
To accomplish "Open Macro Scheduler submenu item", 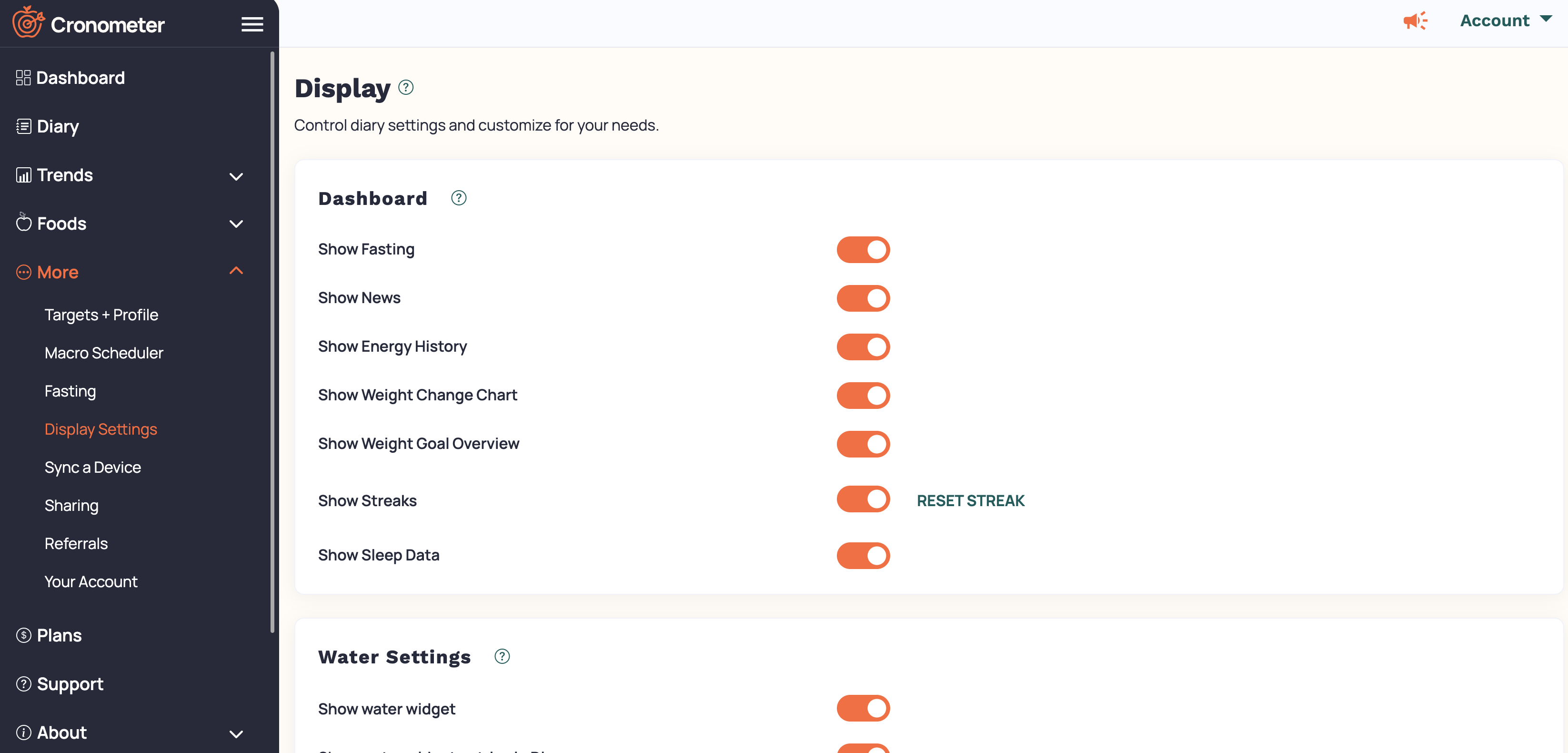I will [x=103, y=353].
